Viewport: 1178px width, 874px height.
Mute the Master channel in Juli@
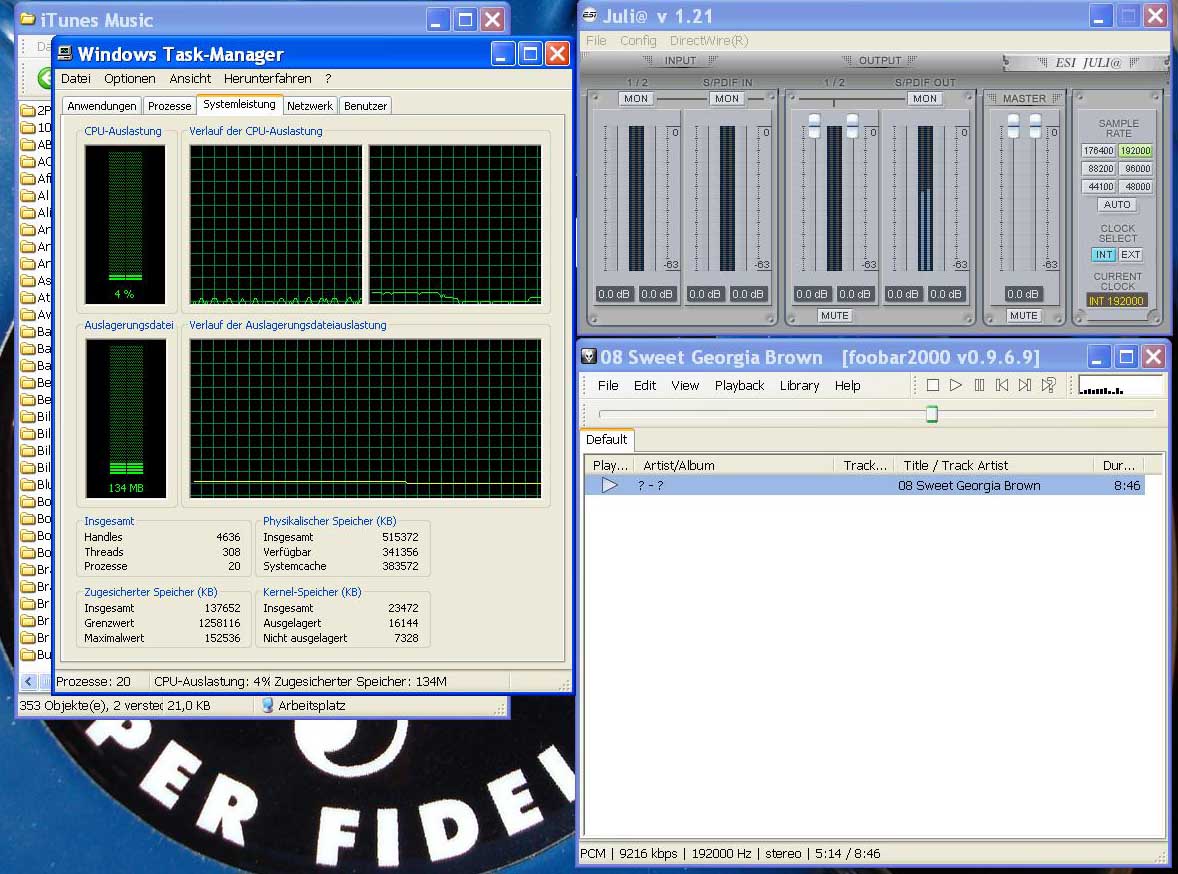(x=1023, y=316)
